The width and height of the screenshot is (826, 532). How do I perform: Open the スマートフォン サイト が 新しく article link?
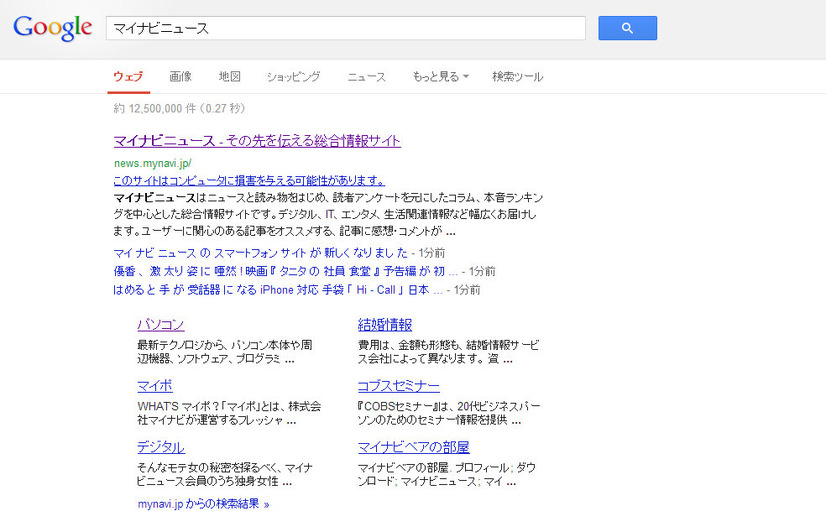(x=261, y=253)
